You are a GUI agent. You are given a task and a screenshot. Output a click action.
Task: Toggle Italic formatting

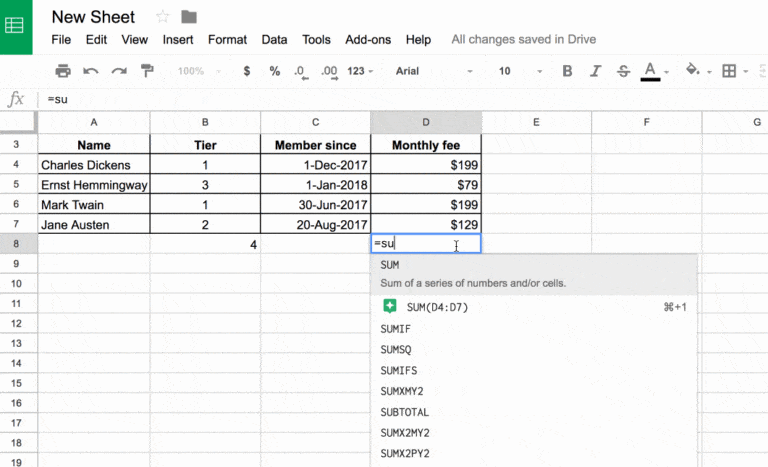[596, 71]
